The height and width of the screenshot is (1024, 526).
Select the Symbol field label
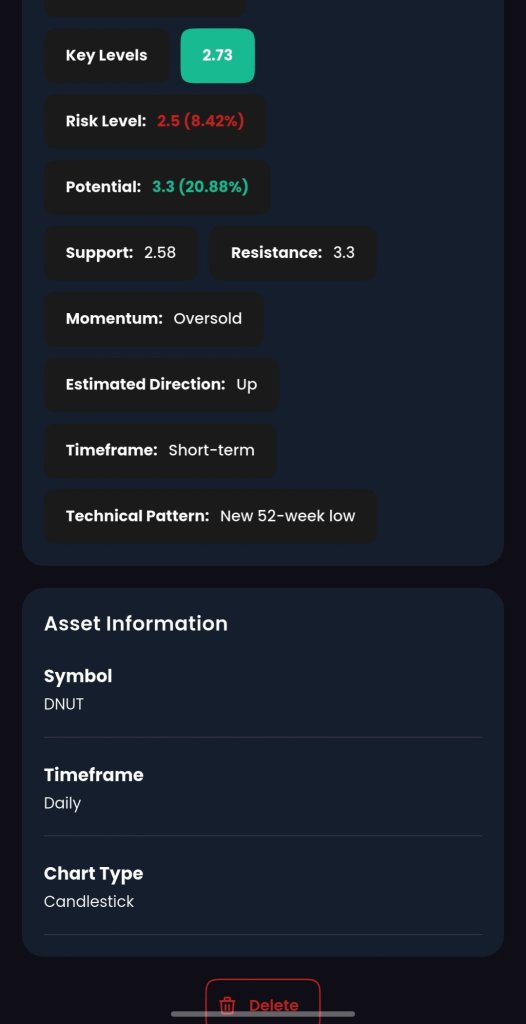point(78,677)
